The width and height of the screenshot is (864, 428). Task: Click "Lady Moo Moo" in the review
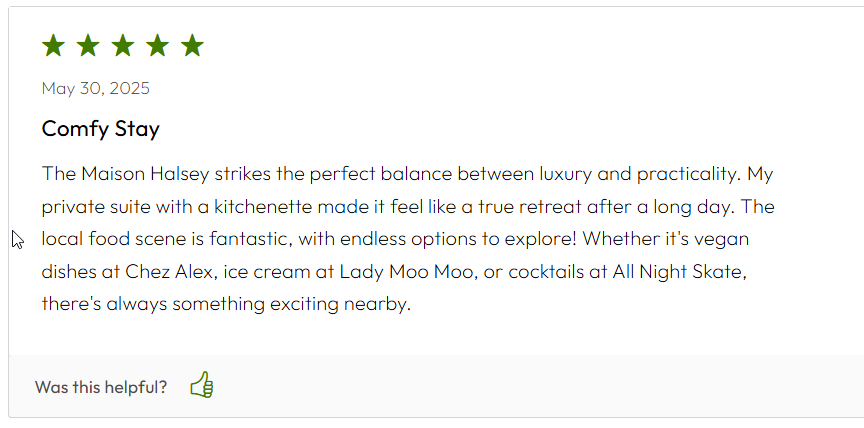coord(406,272)
